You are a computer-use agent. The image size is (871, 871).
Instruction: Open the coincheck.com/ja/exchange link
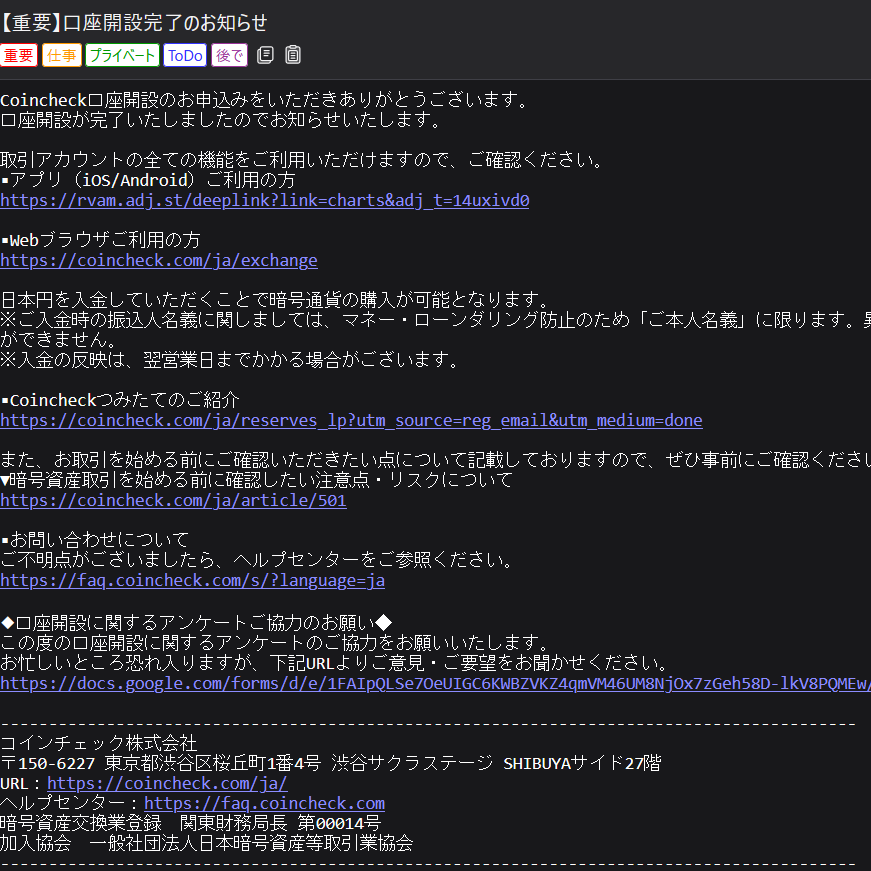point(158,260)
